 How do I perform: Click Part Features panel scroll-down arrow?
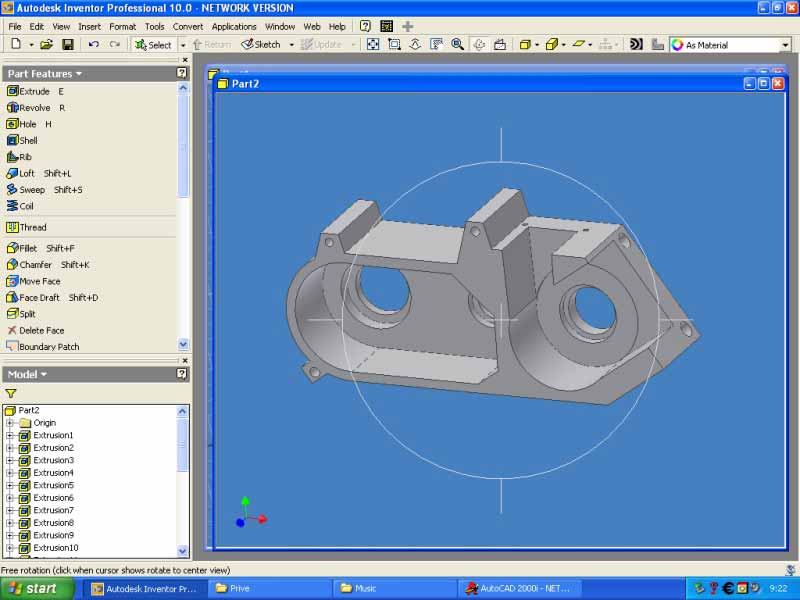184,344
